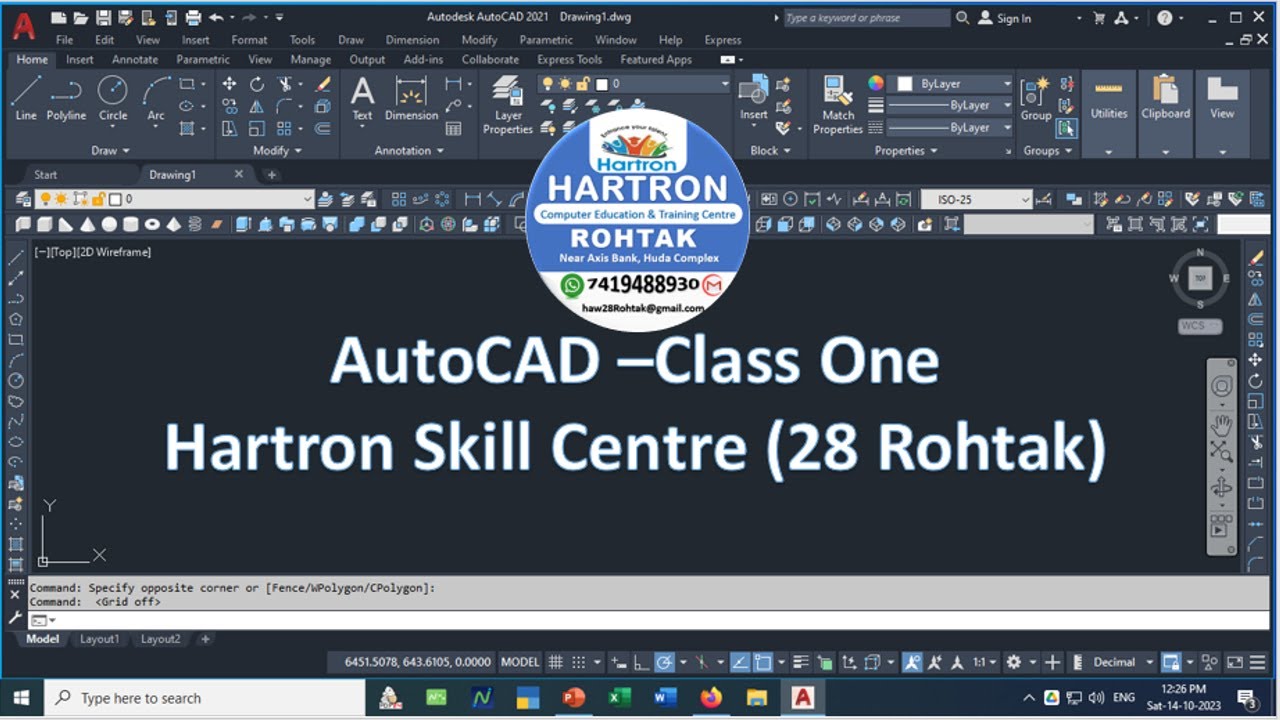
Task: Add a new layout with plus button
Action: 205,639
